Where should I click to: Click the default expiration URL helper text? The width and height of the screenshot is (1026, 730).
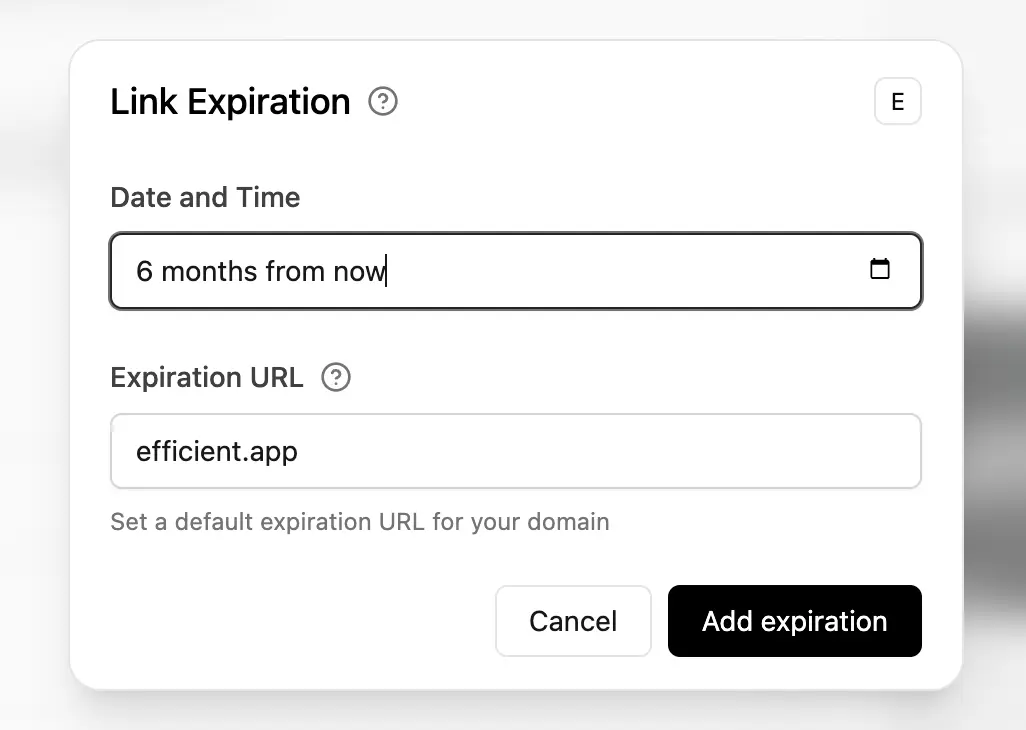pyautogui.click(x=359, y=521)
